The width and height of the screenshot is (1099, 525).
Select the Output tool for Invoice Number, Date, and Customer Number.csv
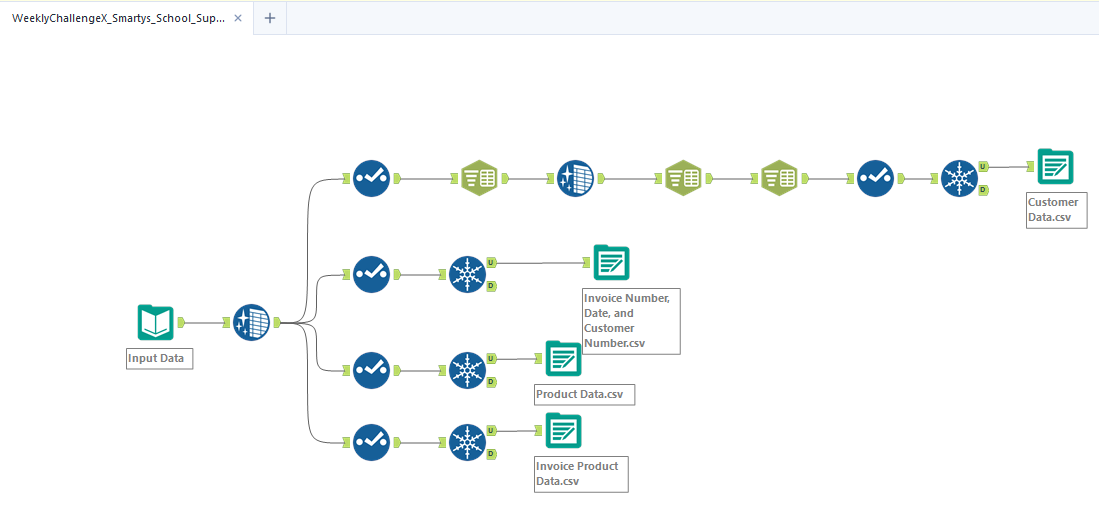611,262
